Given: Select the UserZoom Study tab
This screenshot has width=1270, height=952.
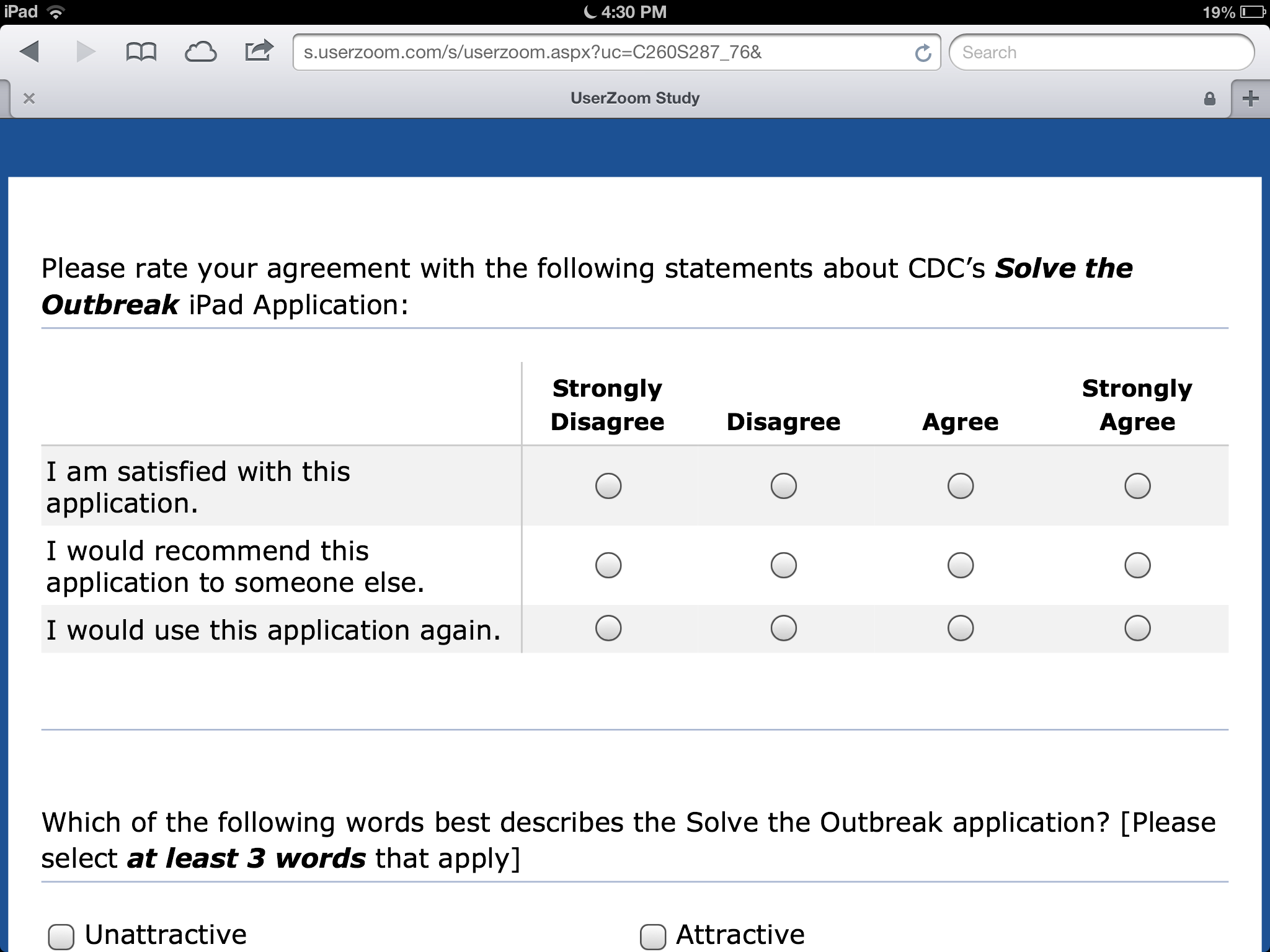Looking at the screenshot, I should pos(635,99).
